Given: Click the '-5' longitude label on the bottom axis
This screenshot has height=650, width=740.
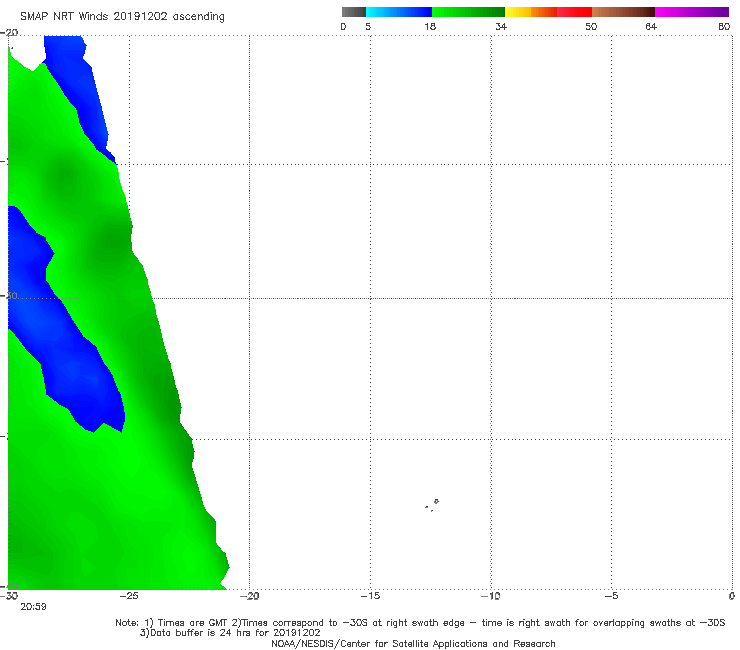Looking at the screenshot, I should click(612, 596).
